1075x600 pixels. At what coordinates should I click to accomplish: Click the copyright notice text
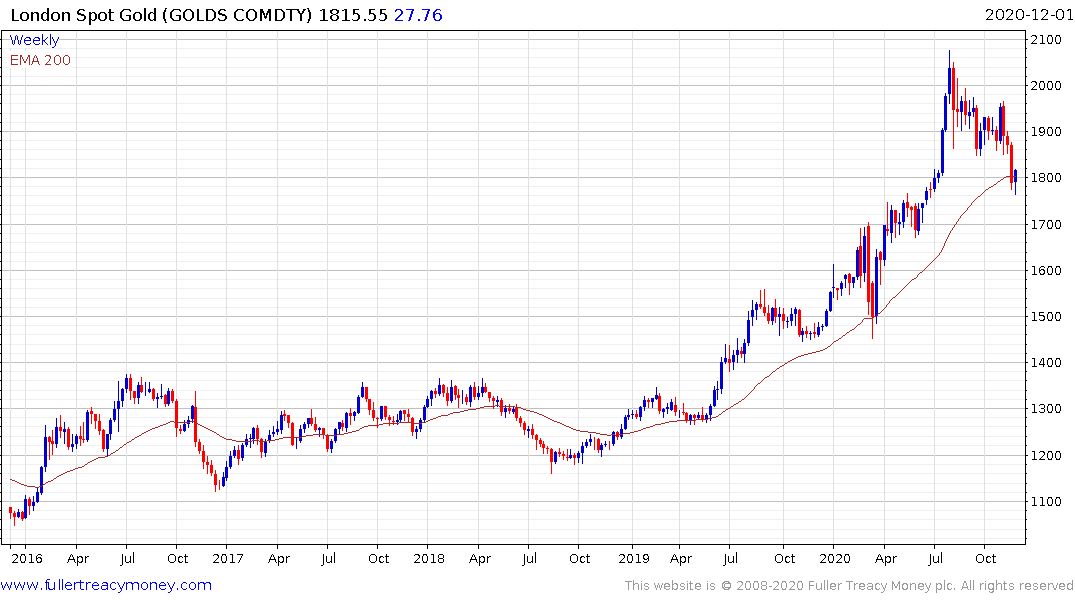click(x=849, y=586)
